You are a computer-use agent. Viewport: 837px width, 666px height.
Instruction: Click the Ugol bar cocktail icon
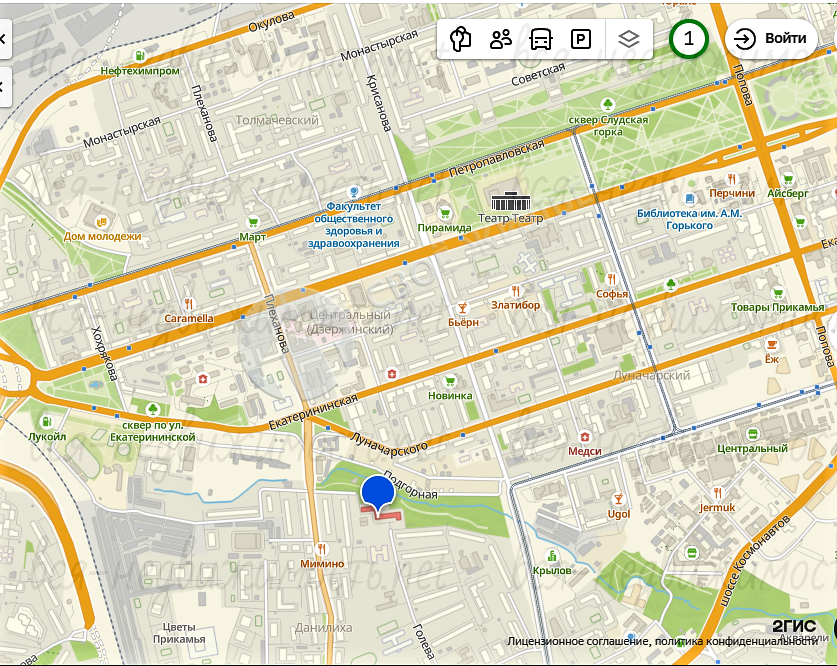[x=619, y=498]
